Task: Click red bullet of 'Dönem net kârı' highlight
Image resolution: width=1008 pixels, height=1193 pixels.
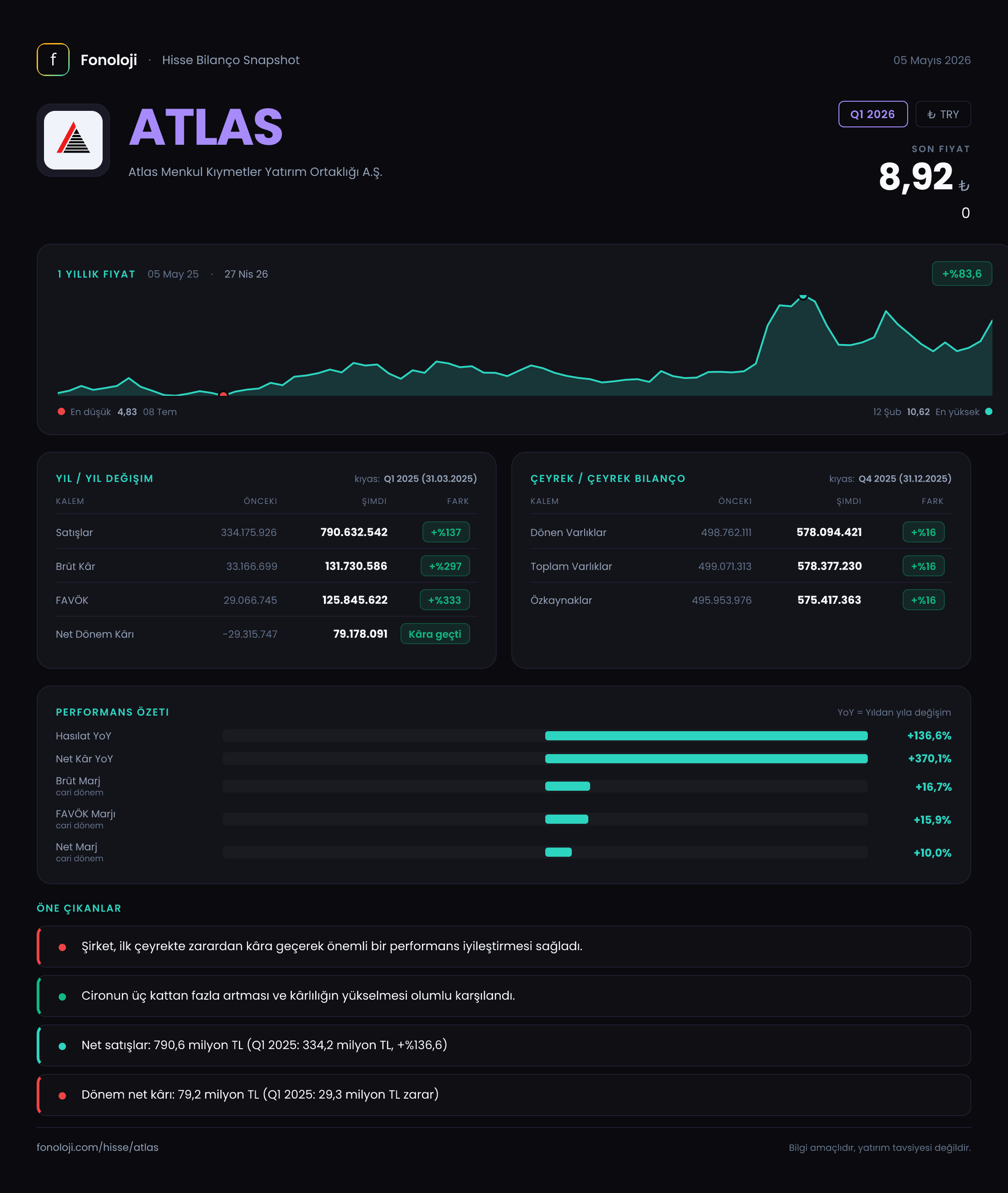Action: [62, 1096]
